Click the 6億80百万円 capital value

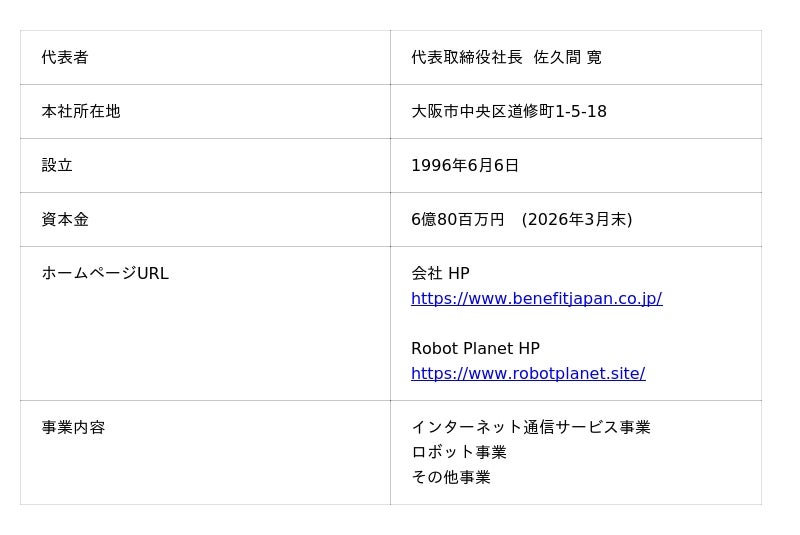point(458,219)
